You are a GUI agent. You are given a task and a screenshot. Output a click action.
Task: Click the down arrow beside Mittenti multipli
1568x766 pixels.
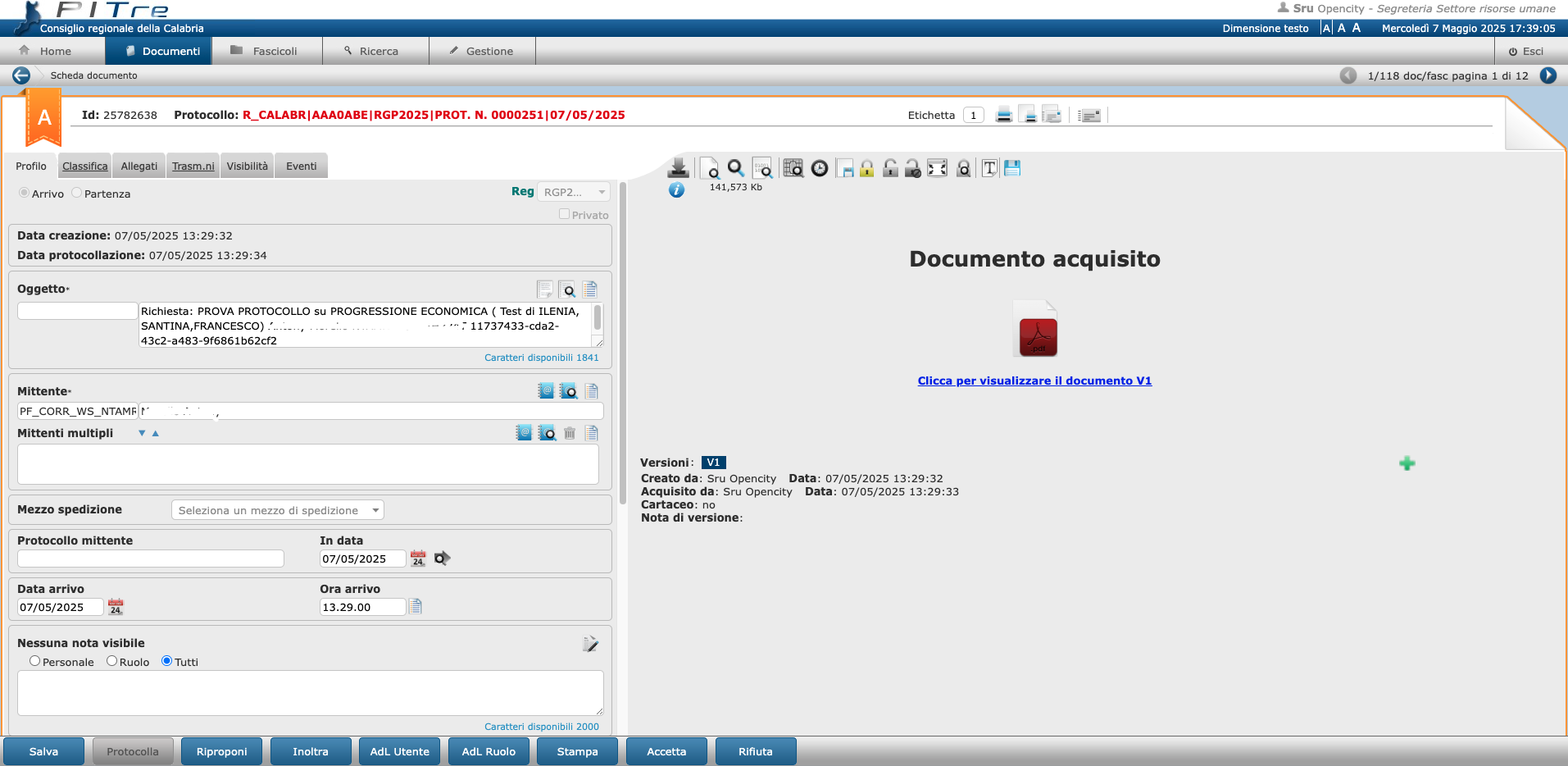(142, 433)
